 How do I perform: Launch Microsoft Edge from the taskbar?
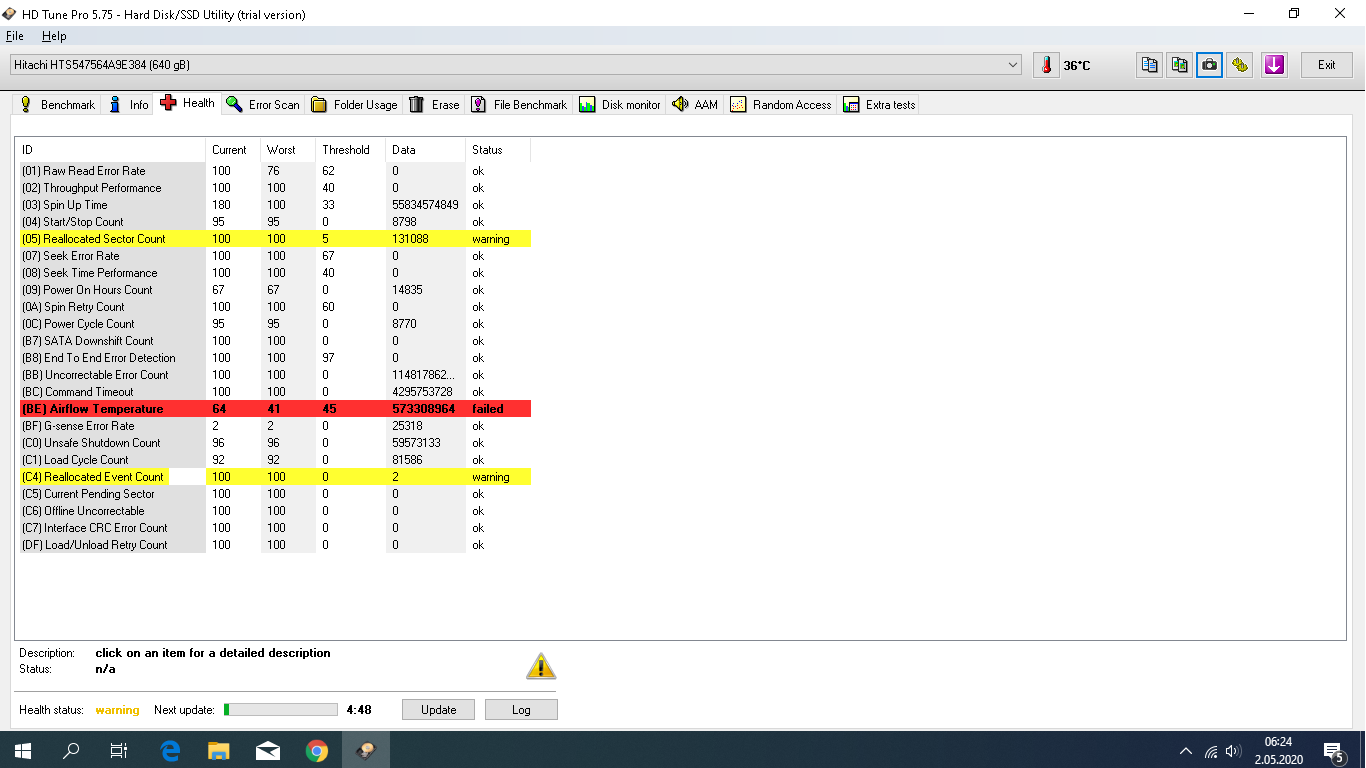[x=169, y=749]
